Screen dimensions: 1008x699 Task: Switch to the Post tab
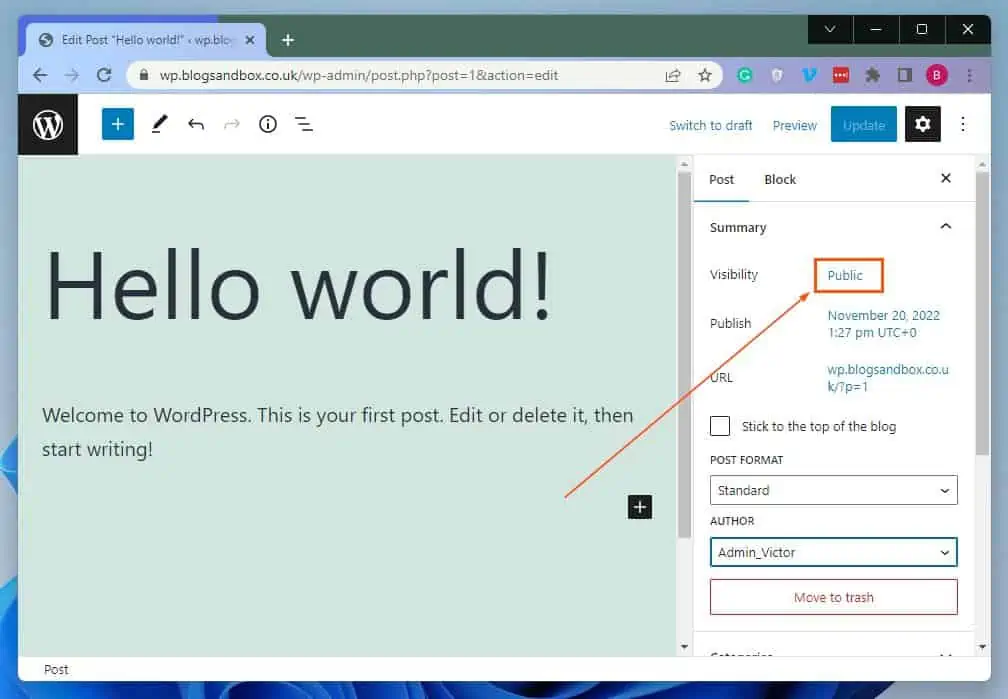pyautogui.click(x=721, y=179)
